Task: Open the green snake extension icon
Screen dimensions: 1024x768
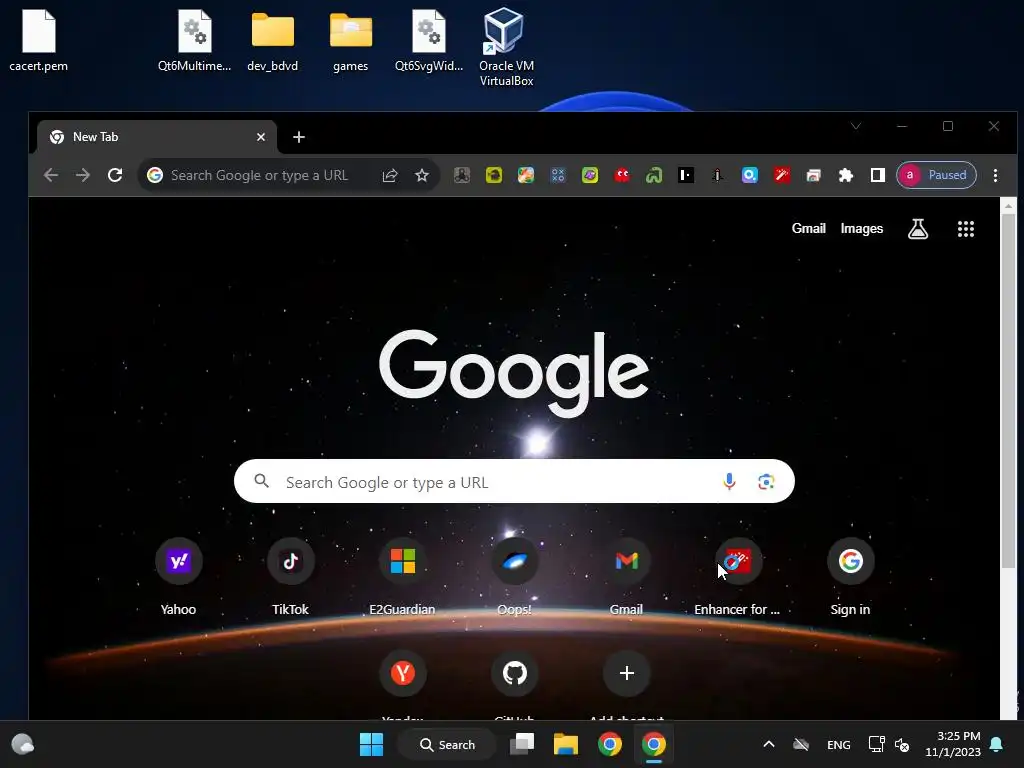Action: point(654,175)
